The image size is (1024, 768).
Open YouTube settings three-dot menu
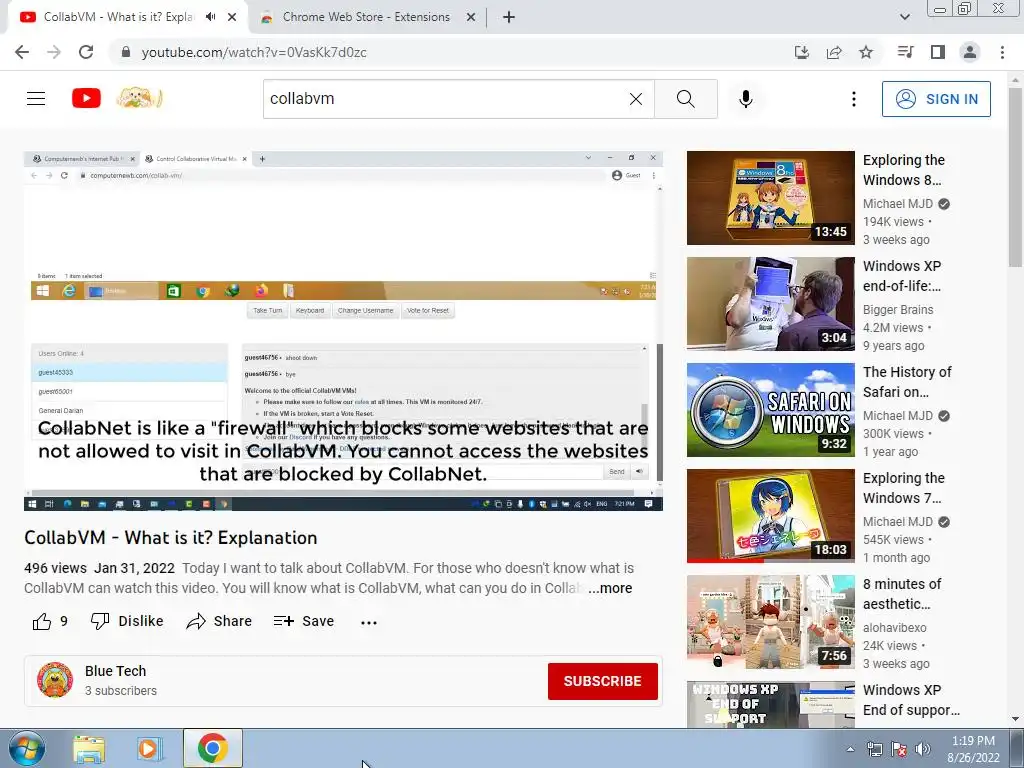[x=854, y=99]
